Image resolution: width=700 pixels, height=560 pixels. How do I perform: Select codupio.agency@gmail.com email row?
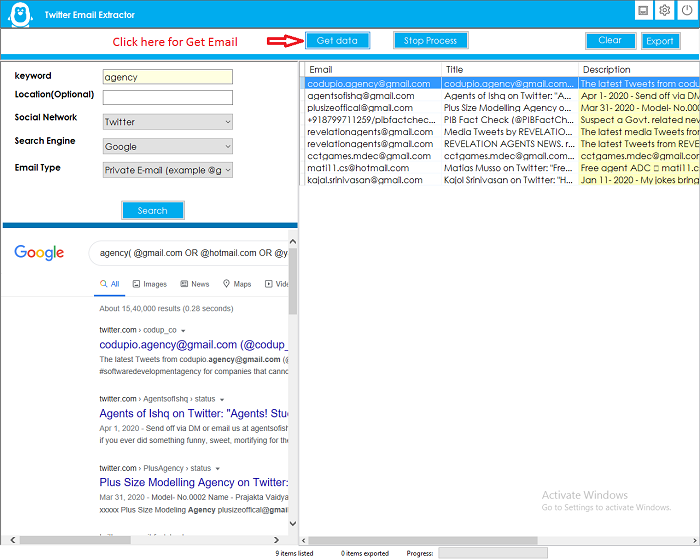(x=373, y=84)
